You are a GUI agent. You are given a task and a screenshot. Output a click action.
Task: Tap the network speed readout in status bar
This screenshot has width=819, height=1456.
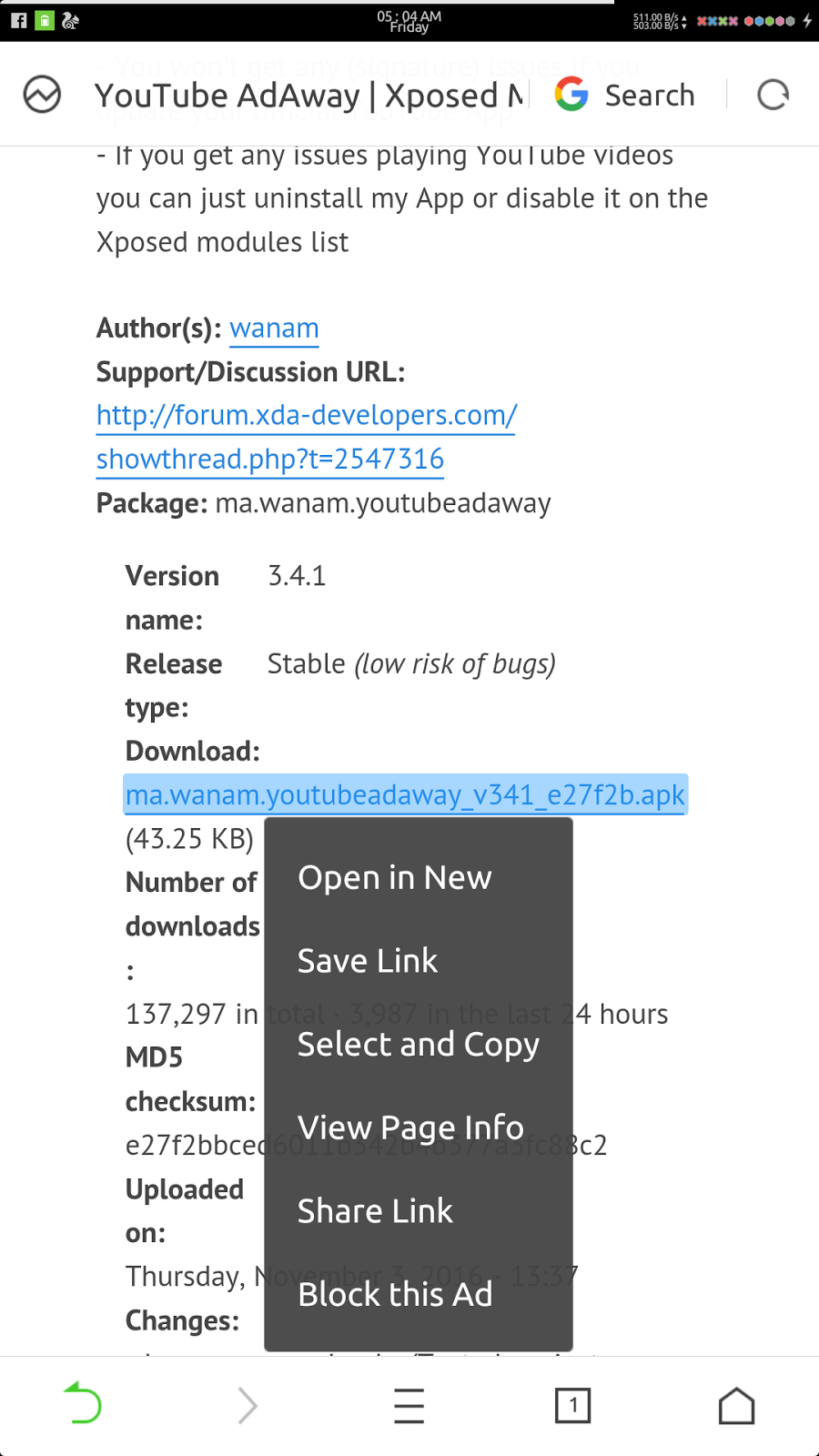coord(660,21)
